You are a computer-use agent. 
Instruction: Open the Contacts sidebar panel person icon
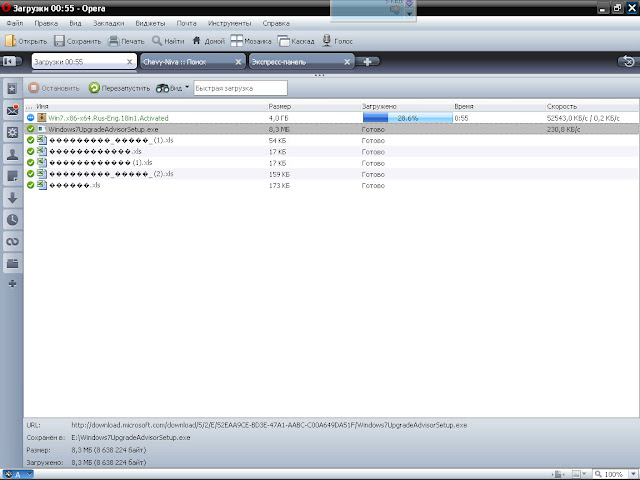(x=12, y=154)
